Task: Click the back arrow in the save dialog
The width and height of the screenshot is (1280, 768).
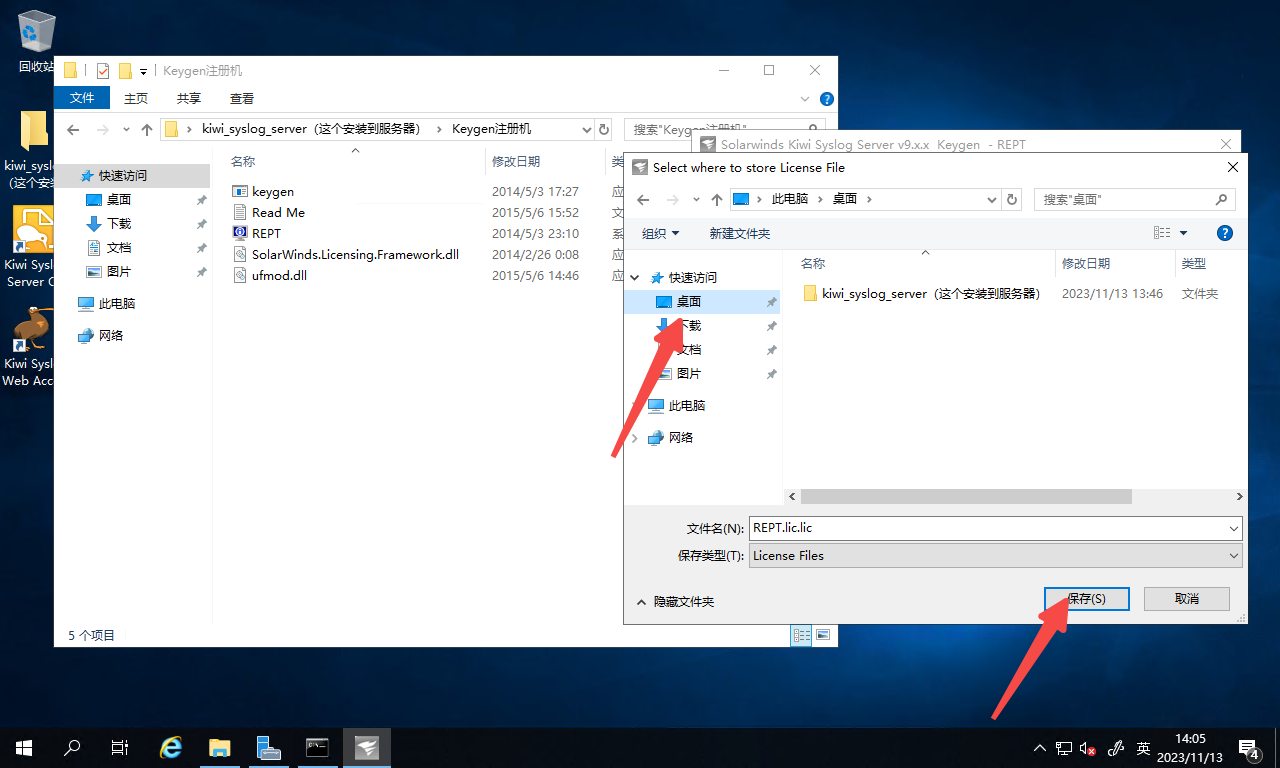Action: click(x=643, y=199)
